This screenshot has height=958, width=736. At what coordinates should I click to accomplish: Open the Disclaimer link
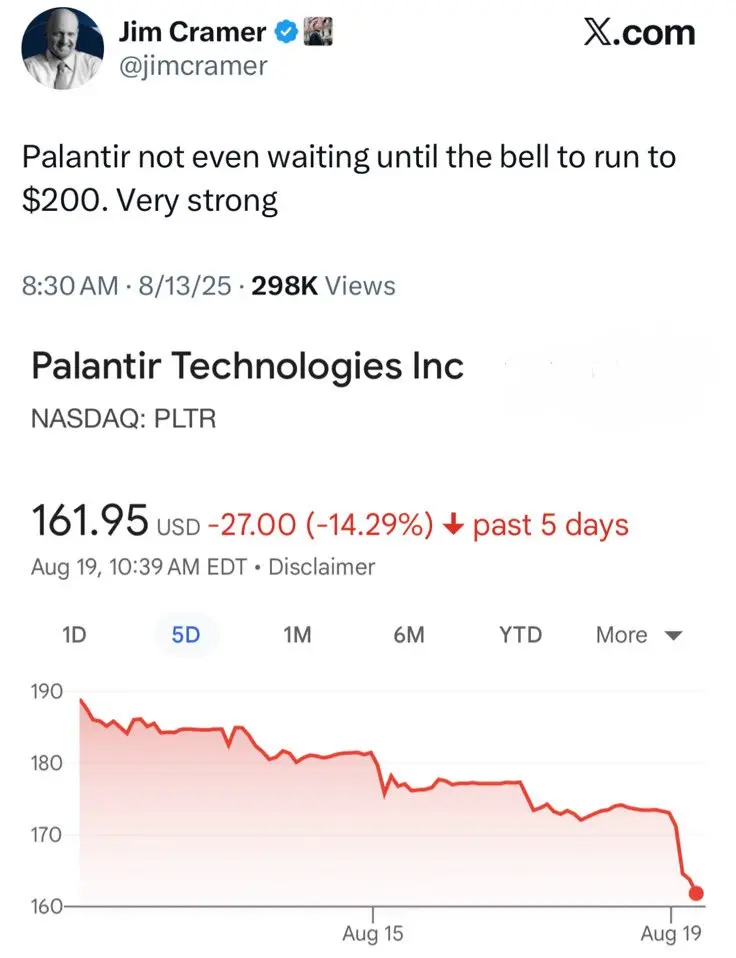coord(321,566)
